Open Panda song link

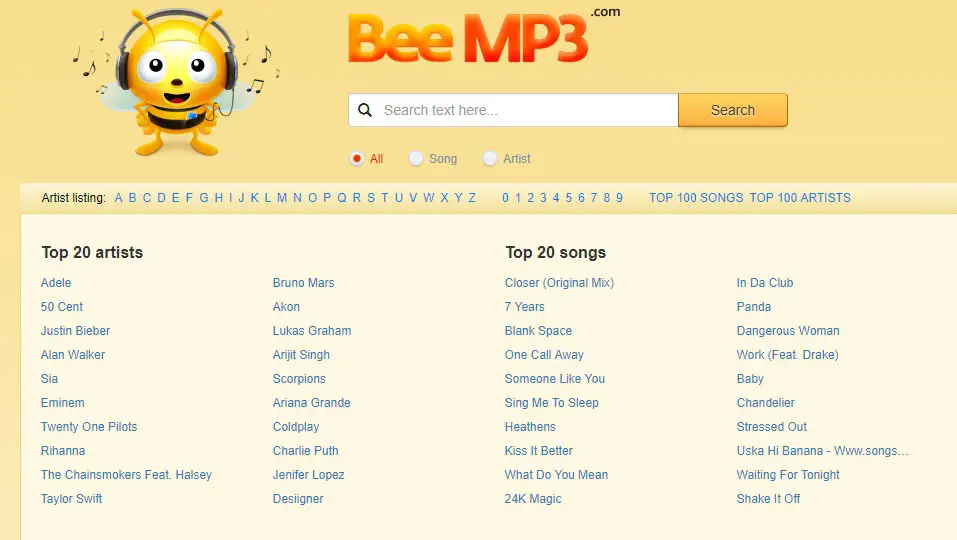click(x=754, y=306)
